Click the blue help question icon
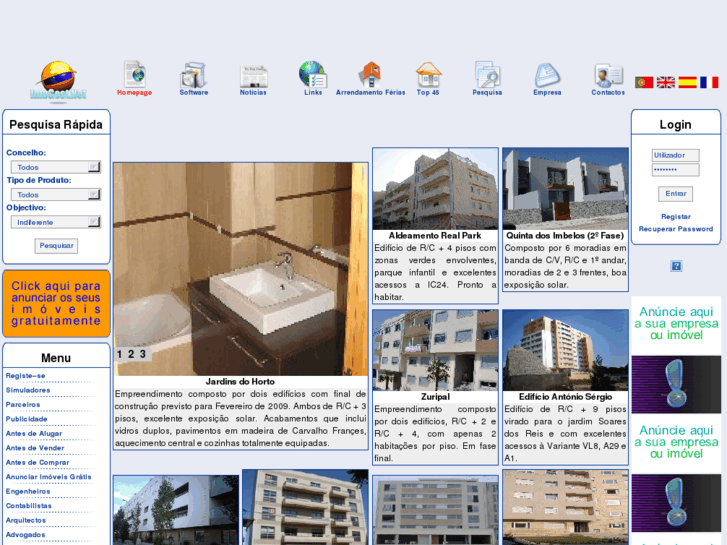The height and width of the screenshot is (545, 727). [676, 266]
